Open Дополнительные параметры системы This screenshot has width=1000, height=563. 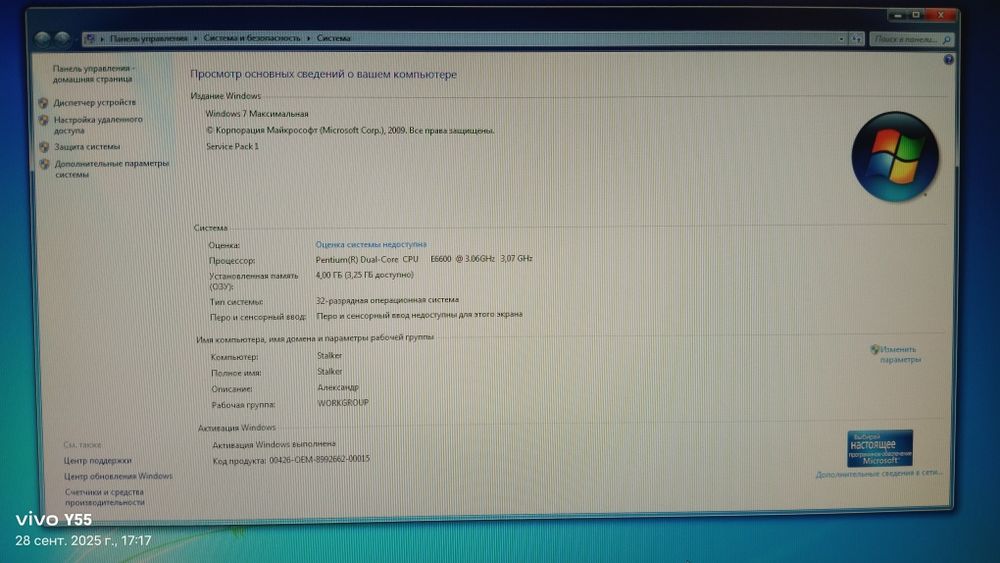pyautogui.click(x=112, y=169)
